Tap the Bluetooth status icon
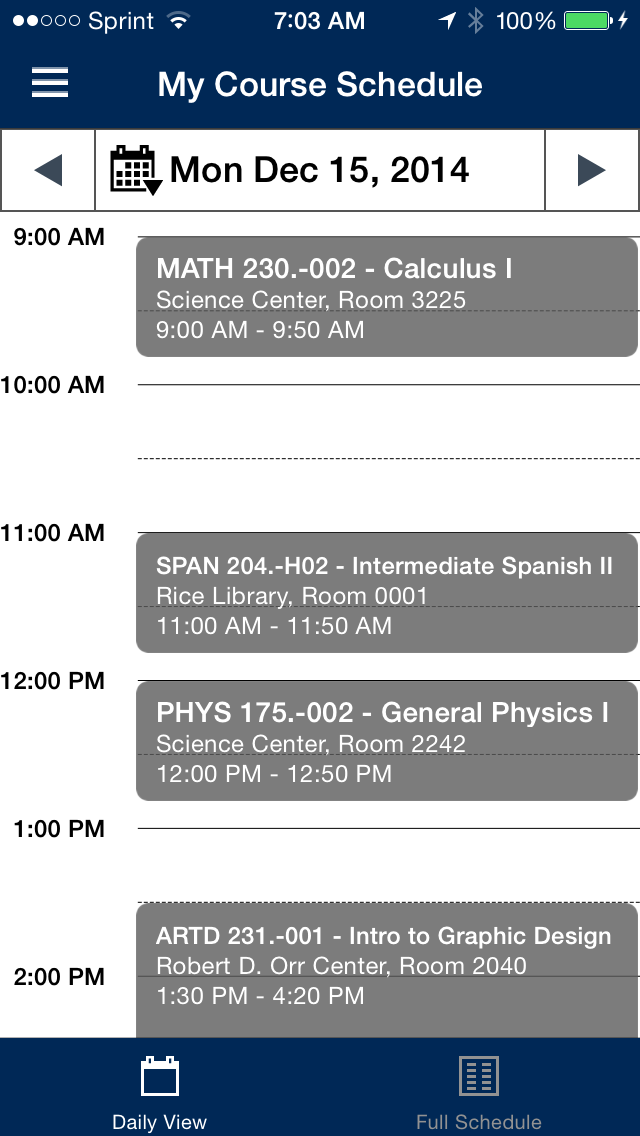The image size is (640, 1136). tap(475, 21)
